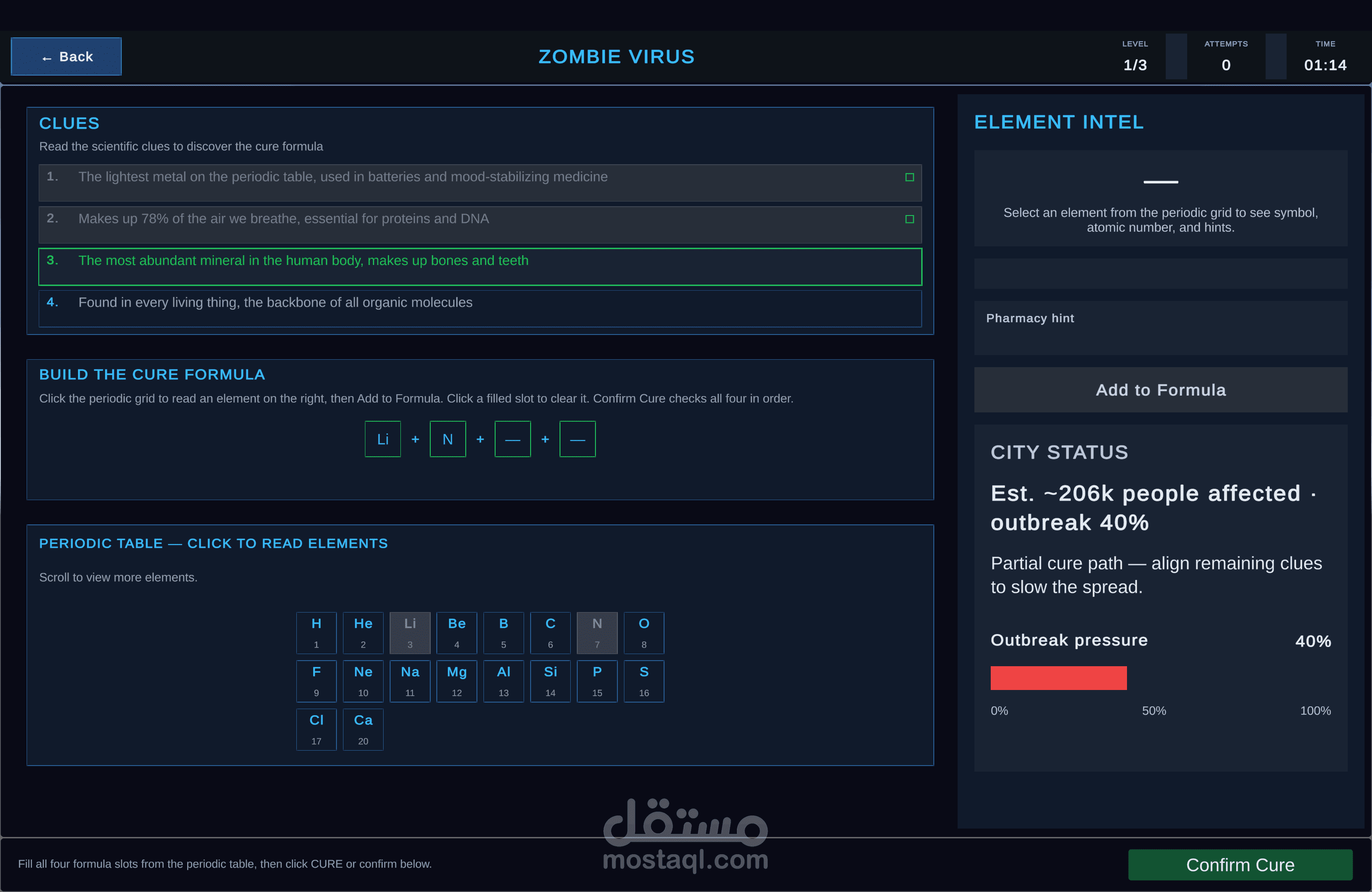Click the Pharmacy hint panel

point(1161,328)
